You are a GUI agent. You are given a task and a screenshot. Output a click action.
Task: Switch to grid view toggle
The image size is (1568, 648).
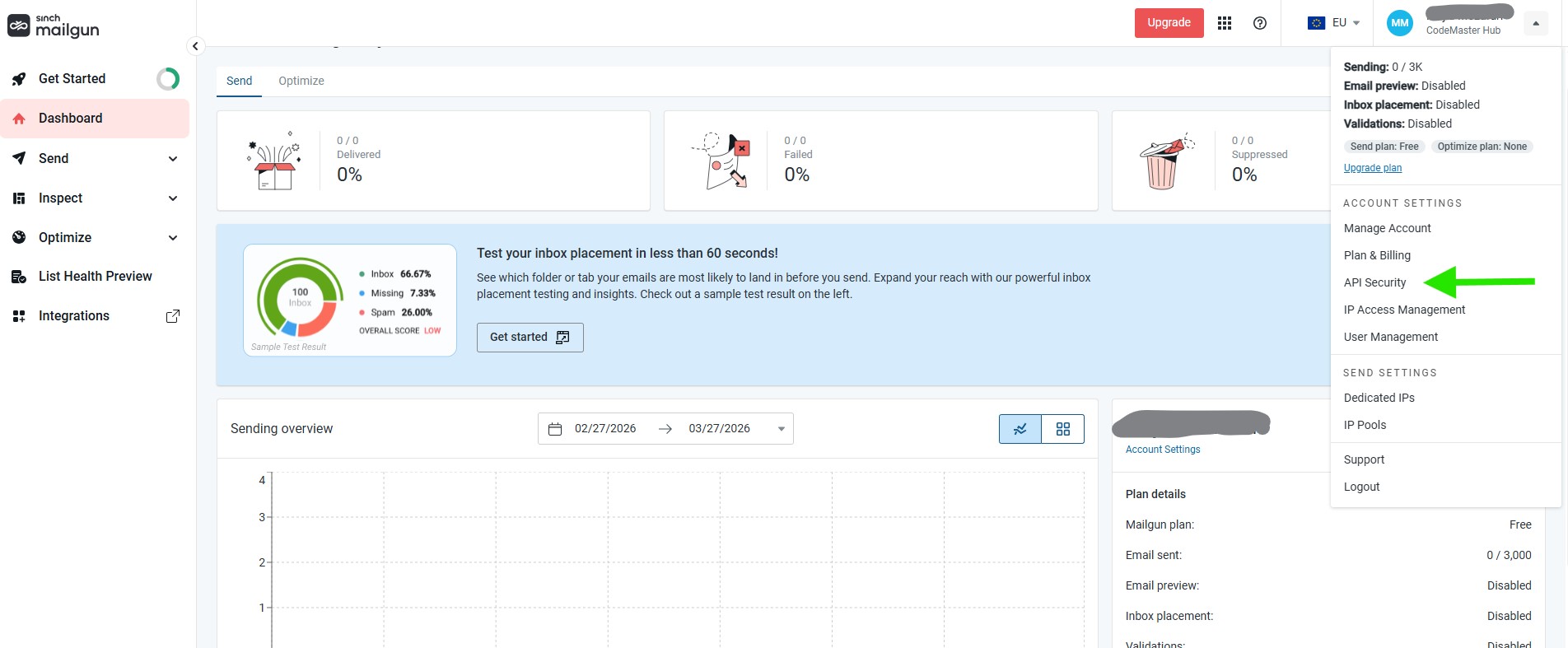click(1063, 429)
